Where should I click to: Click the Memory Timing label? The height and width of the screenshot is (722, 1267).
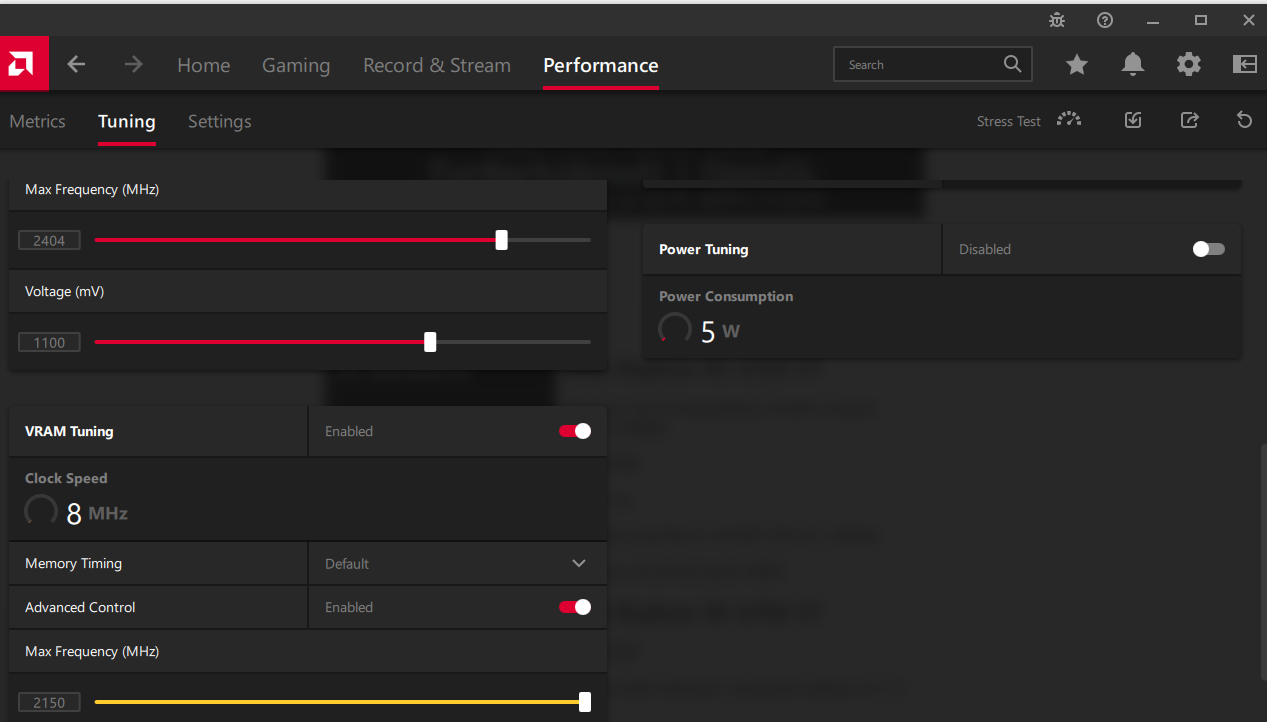tap(73, 564)
